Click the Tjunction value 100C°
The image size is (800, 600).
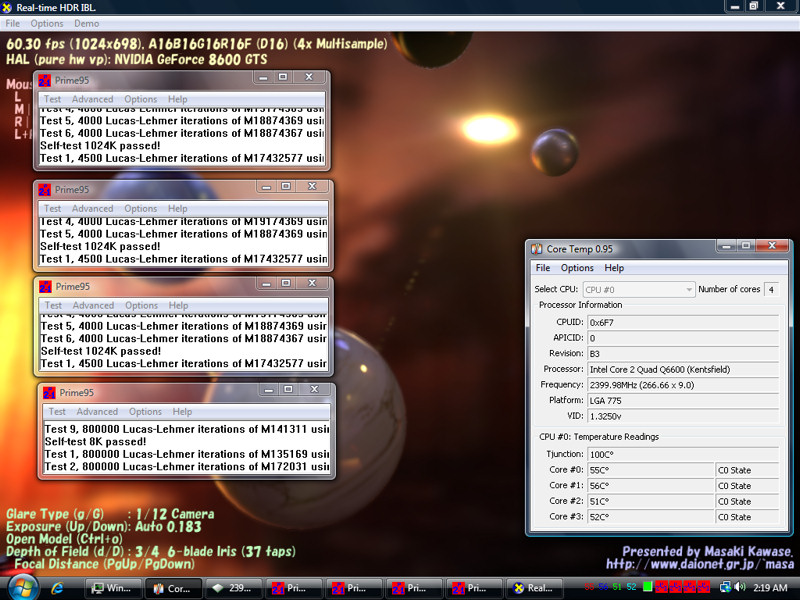[683, 454]
